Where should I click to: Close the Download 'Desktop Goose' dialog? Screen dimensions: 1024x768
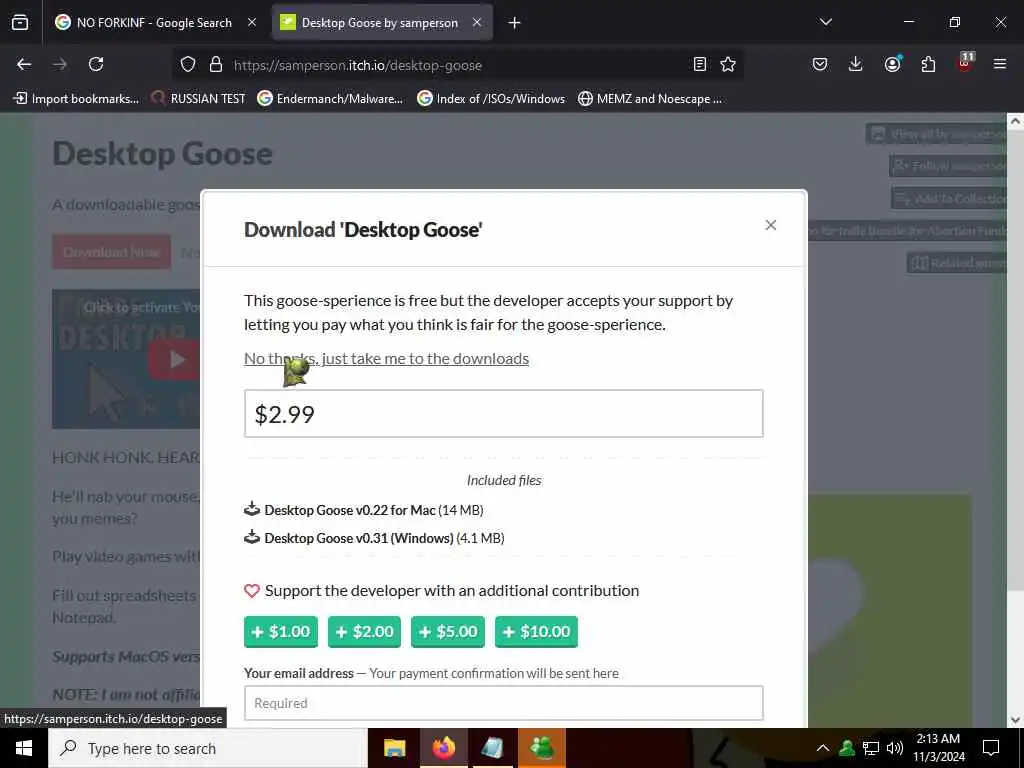[x=771, y=225]
